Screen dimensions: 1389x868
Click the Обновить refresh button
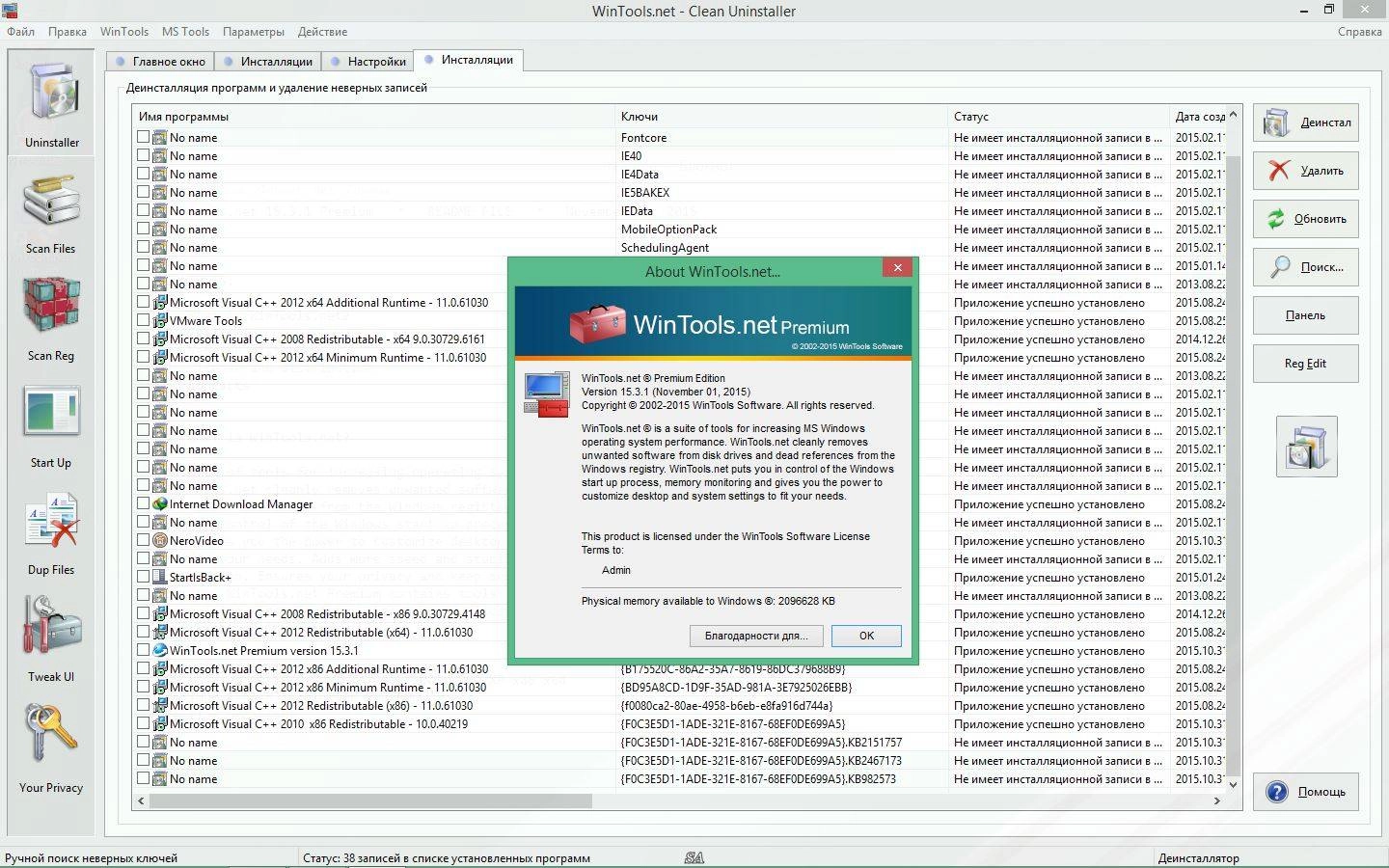click(x=1306, y=219)
